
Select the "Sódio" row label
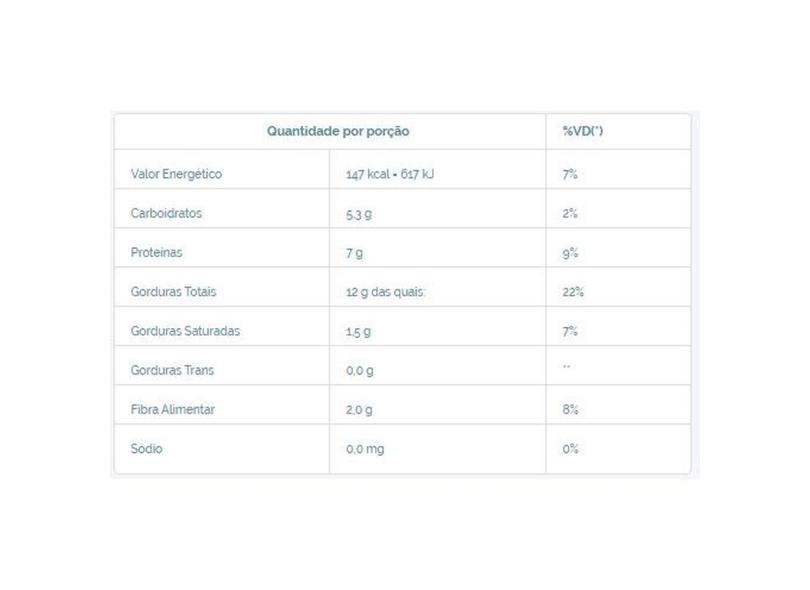(146, 449)
